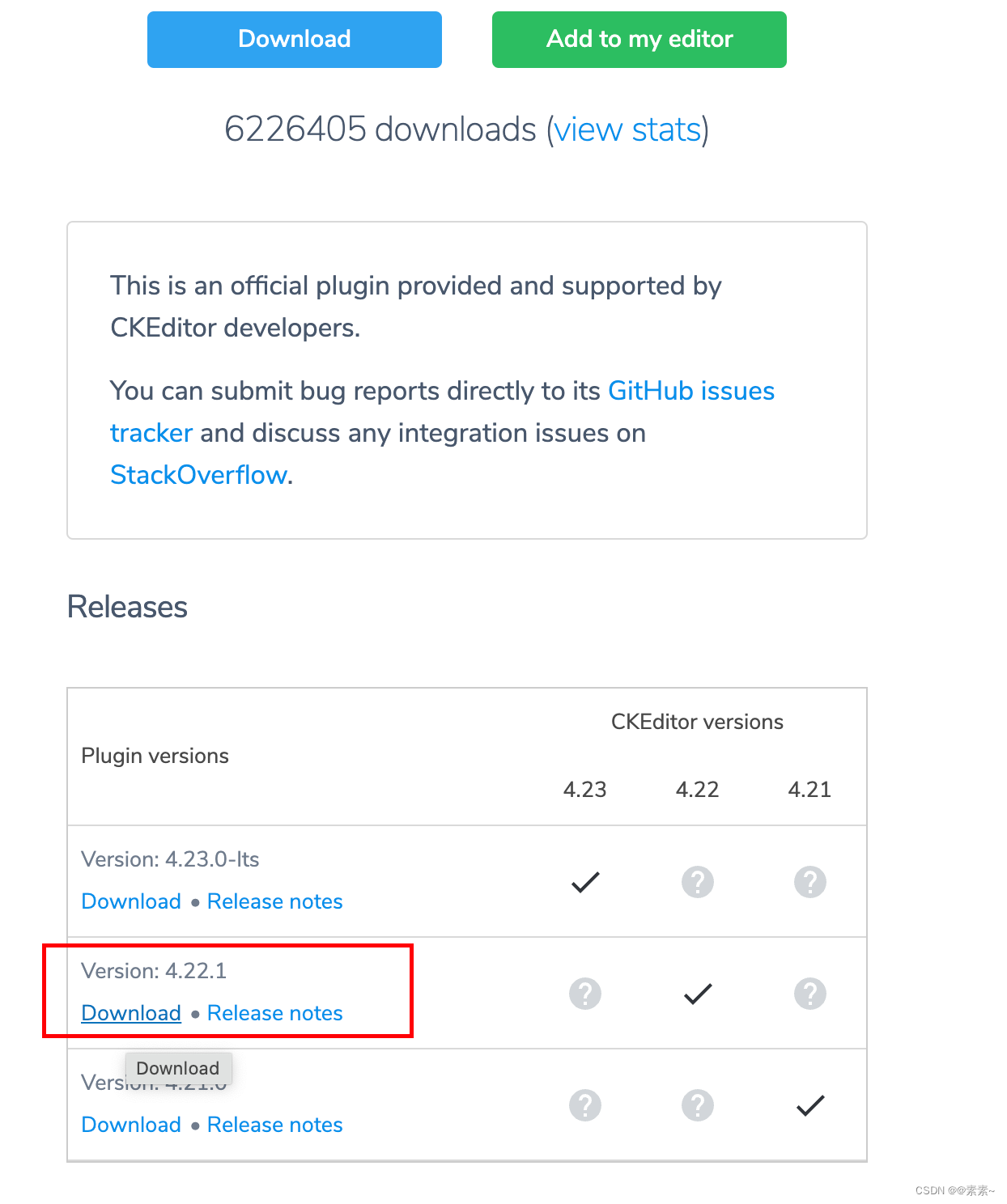Viewport: 1007px width, 1204px height.
Task: Click the CKEditor versions column header 4.23
Action: 585,790
